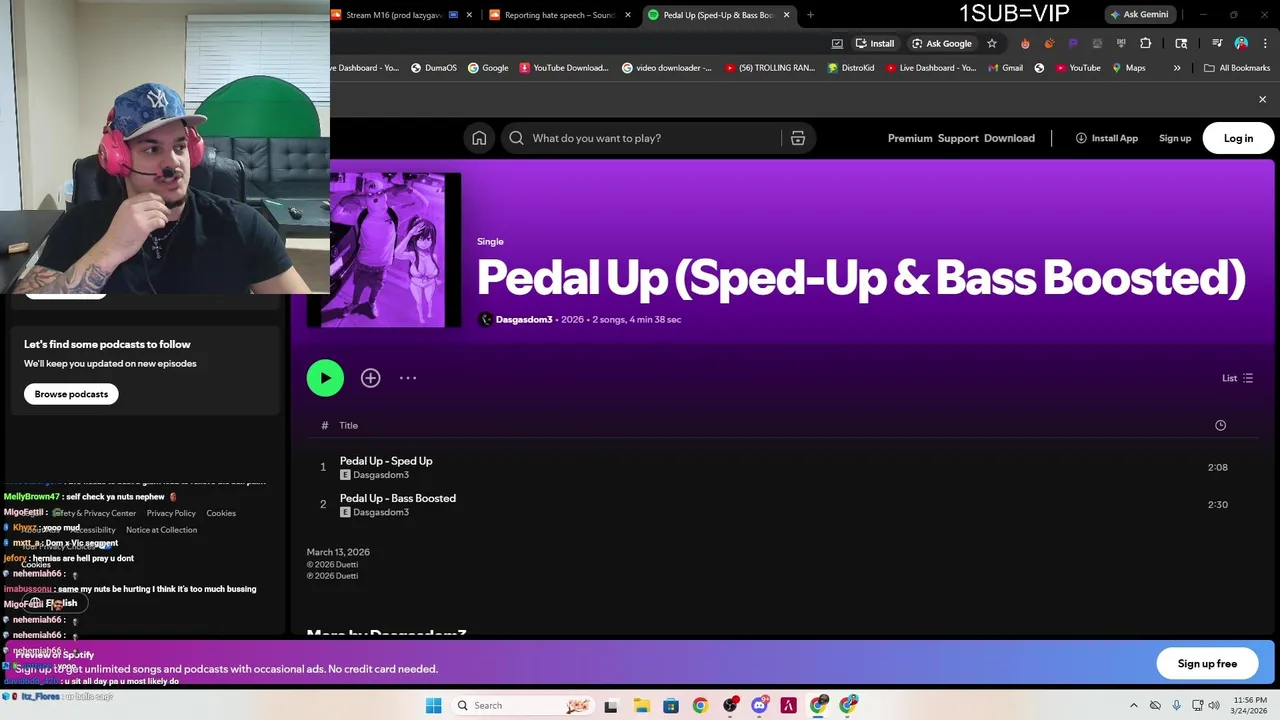Select track Pedal Up - Sped Up
The image size is (1280, 720).
click(x=386, y=461)
